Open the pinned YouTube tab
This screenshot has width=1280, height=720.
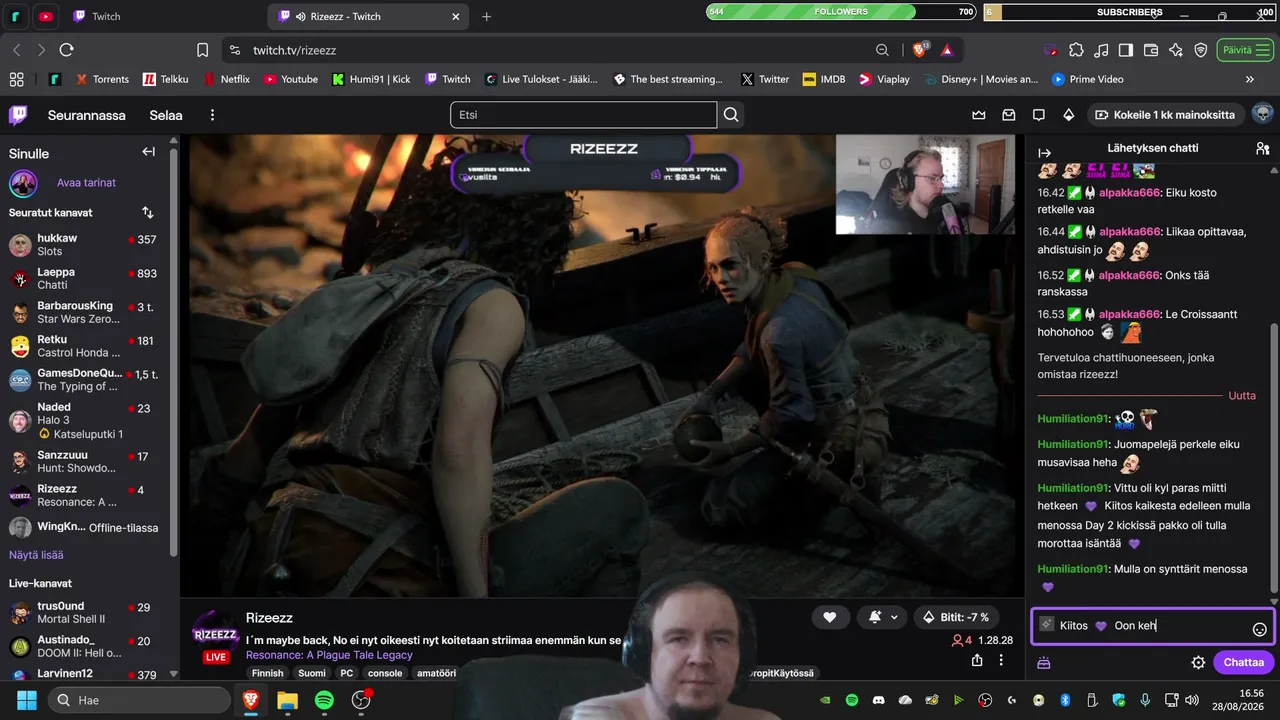click(x=45, y=16)
